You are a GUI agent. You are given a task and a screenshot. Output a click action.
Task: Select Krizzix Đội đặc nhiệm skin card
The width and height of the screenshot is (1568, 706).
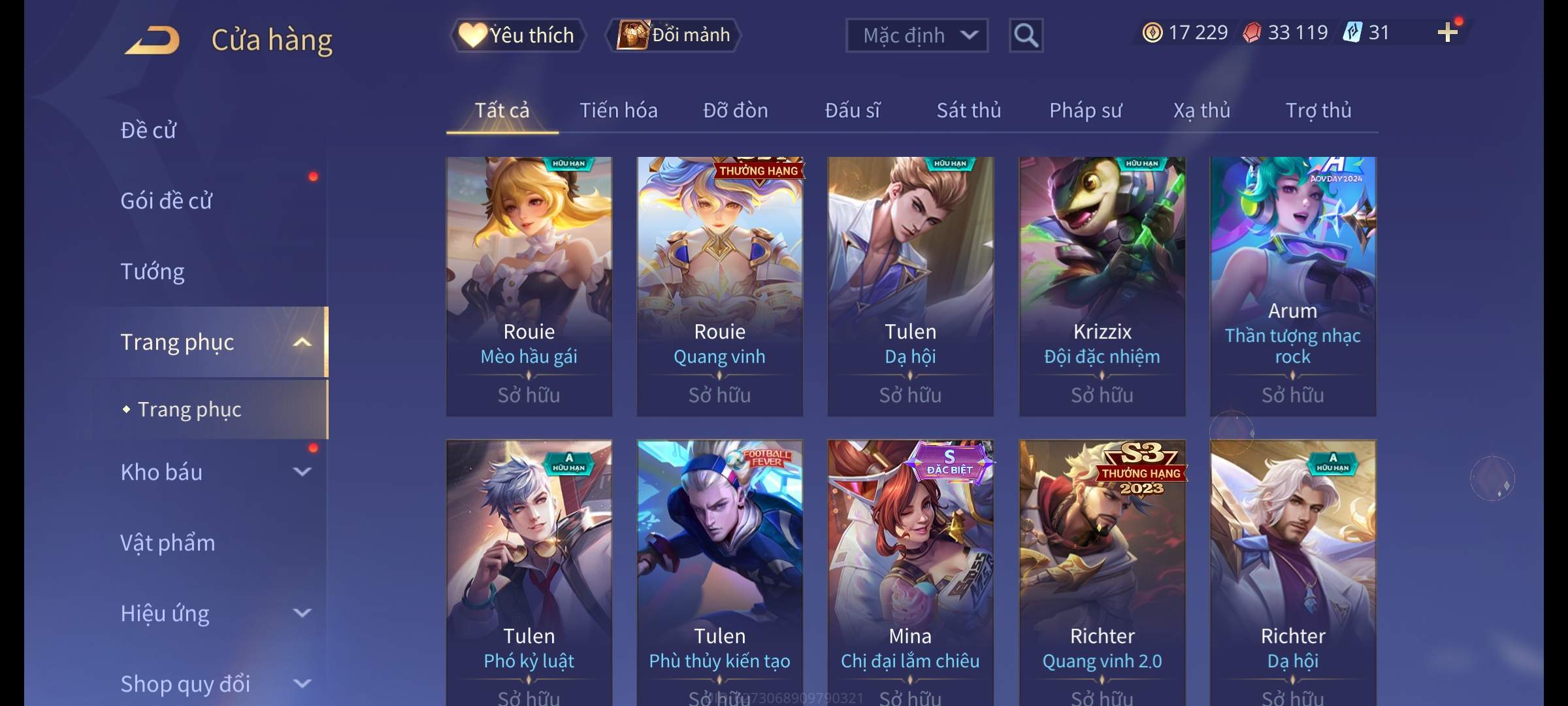coord(1102,286)
